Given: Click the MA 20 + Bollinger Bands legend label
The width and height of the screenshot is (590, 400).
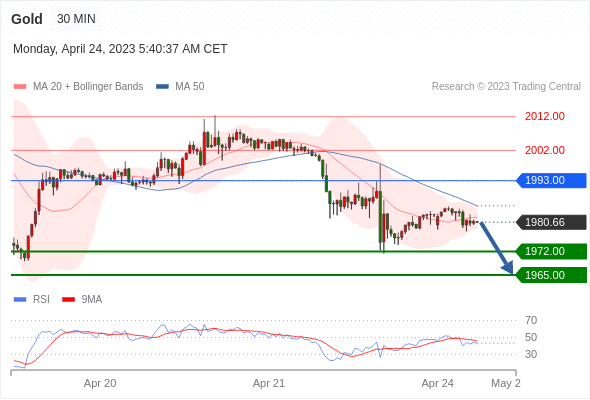Looking at the screenshot, I should coord(88,87).
